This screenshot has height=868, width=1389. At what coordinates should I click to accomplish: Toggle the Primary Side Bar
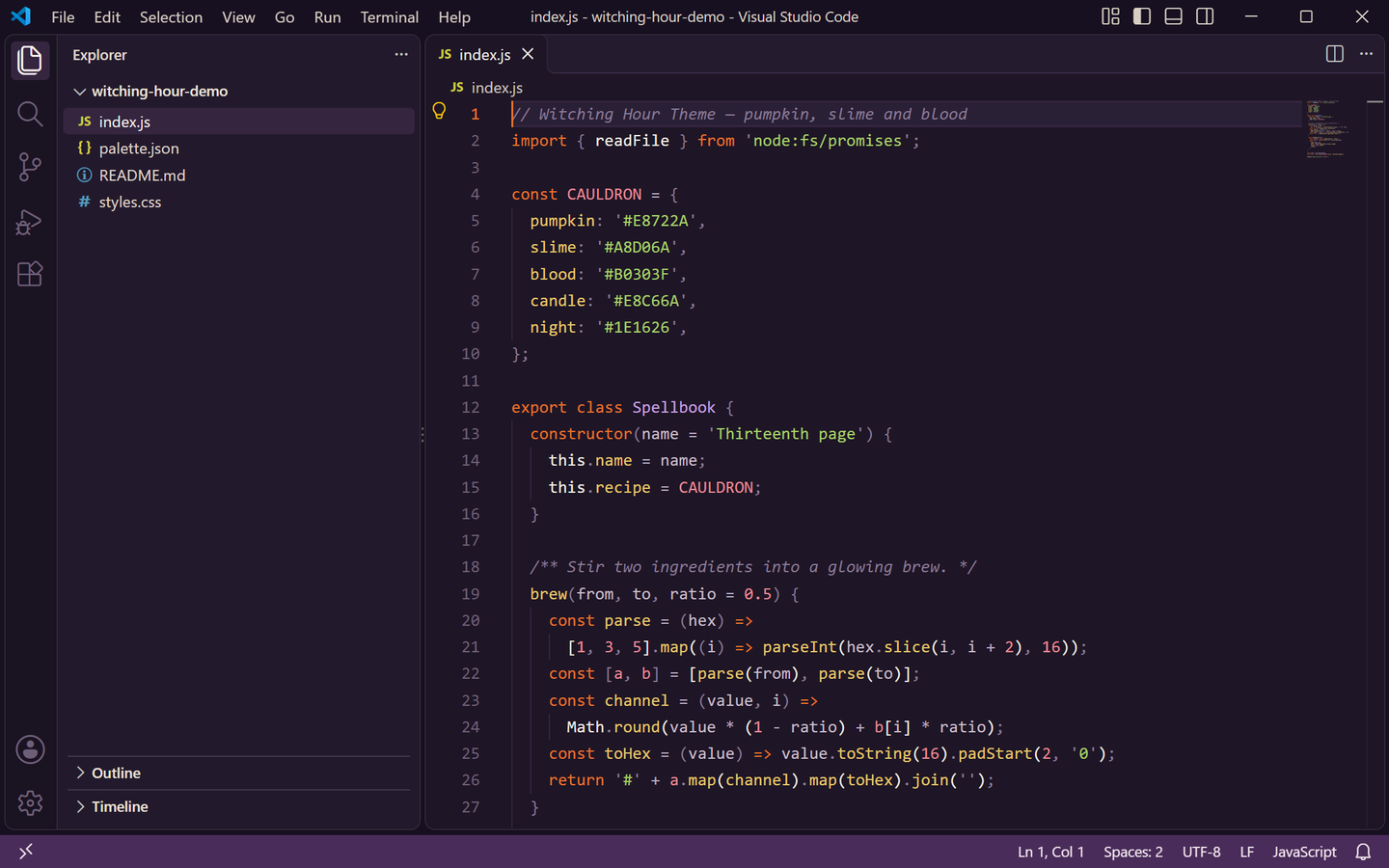(x=1142, y=16)
